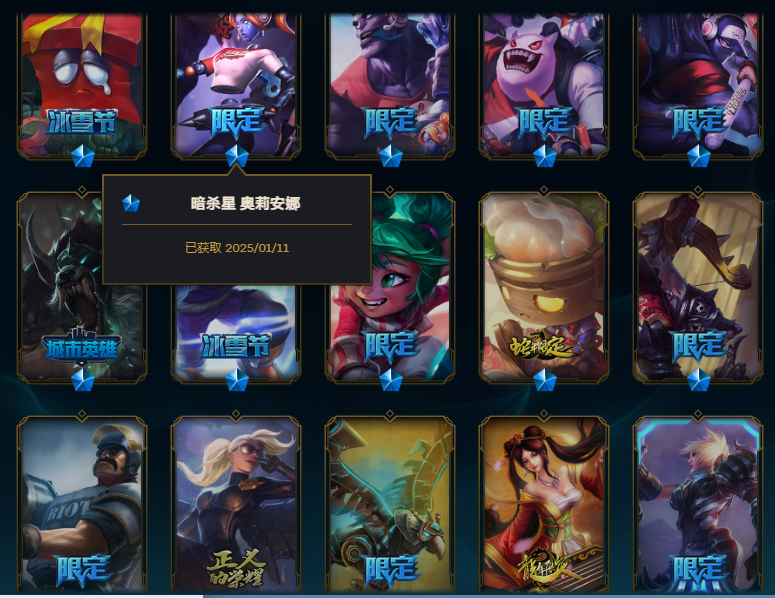Select the gem below the green-haired girl skin
The width and height of the screenshot is (775, 598).
[x=390, y=380]
